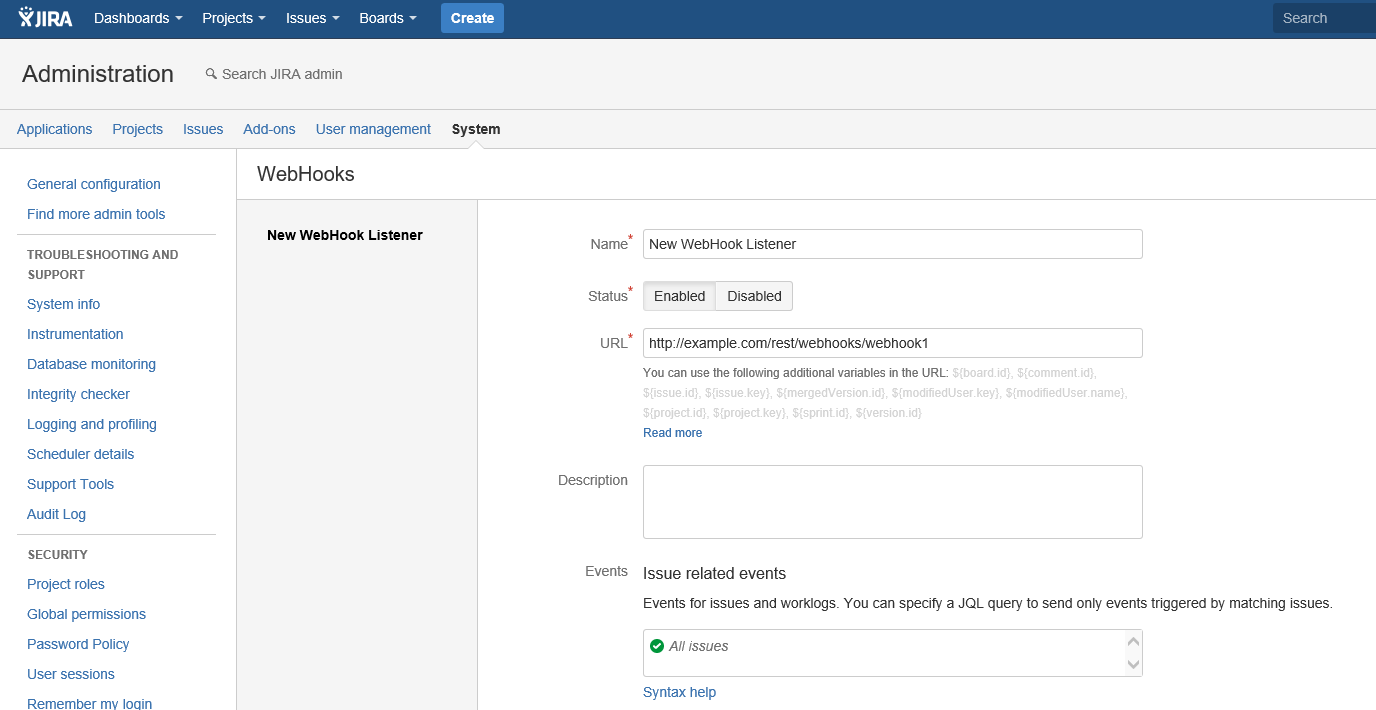Open Instrumentation sidebar link

point(75,334)
